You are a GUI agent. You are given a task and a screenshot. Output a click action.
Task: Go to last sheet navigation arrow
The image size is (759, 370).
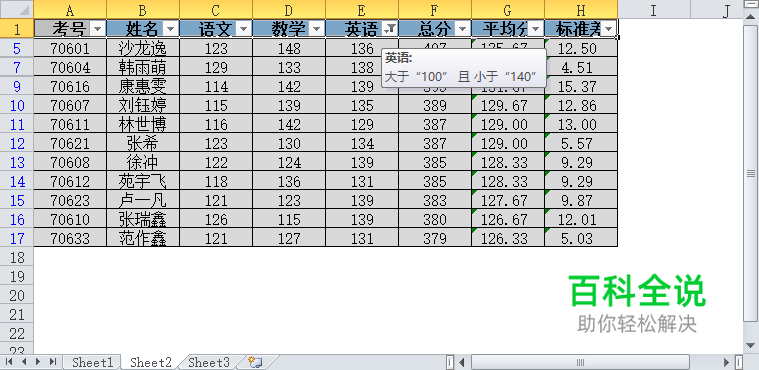coord(53,362)
